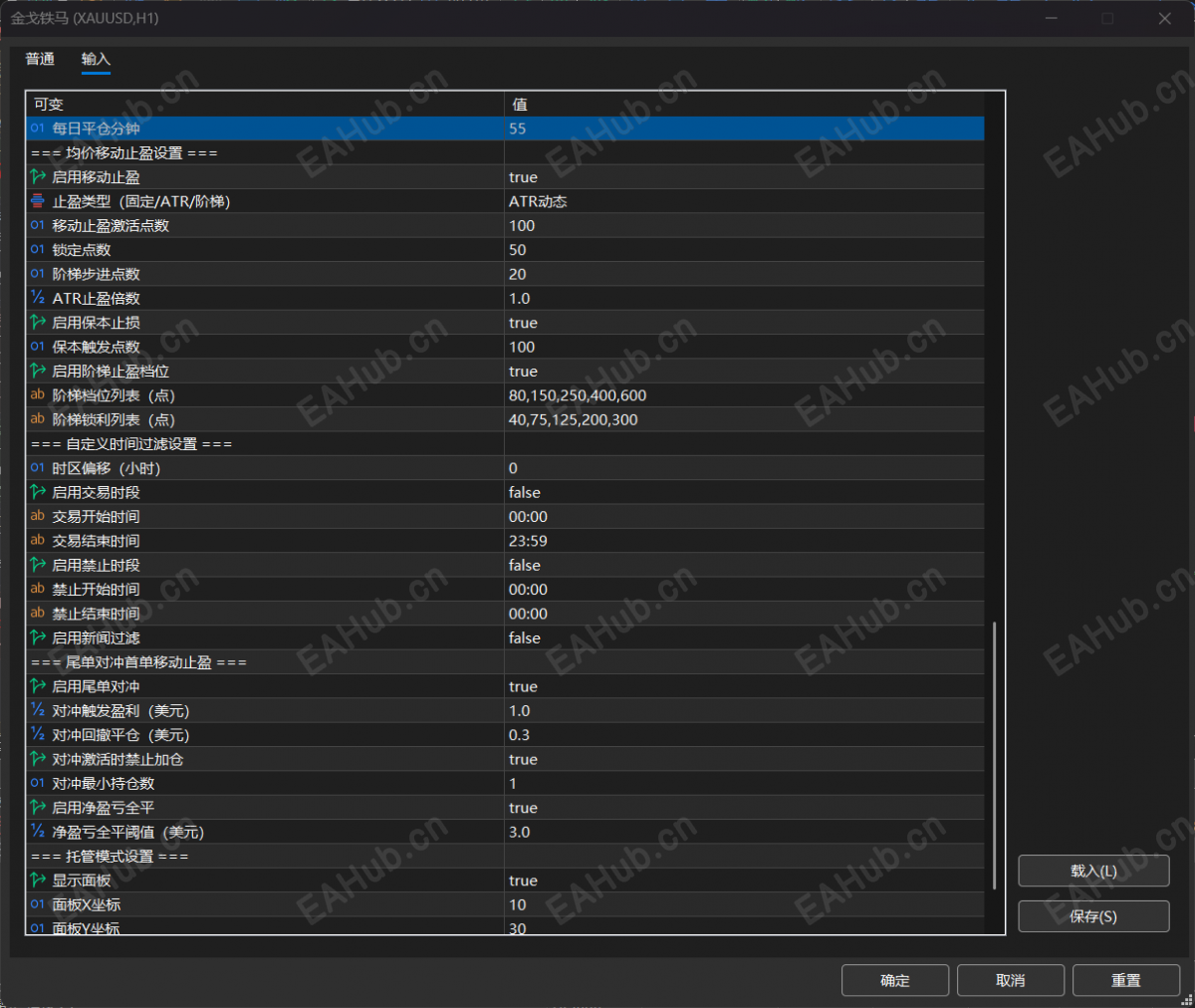Click the integer icon beside 时区偏移
The image size is (1195, 1008).
click(38, 468)
